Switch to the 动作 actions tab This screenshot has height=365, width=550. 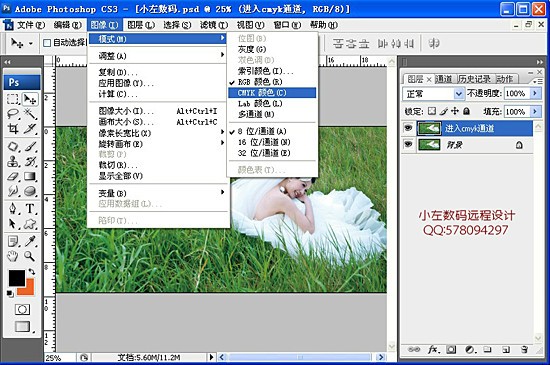(504, 79)
